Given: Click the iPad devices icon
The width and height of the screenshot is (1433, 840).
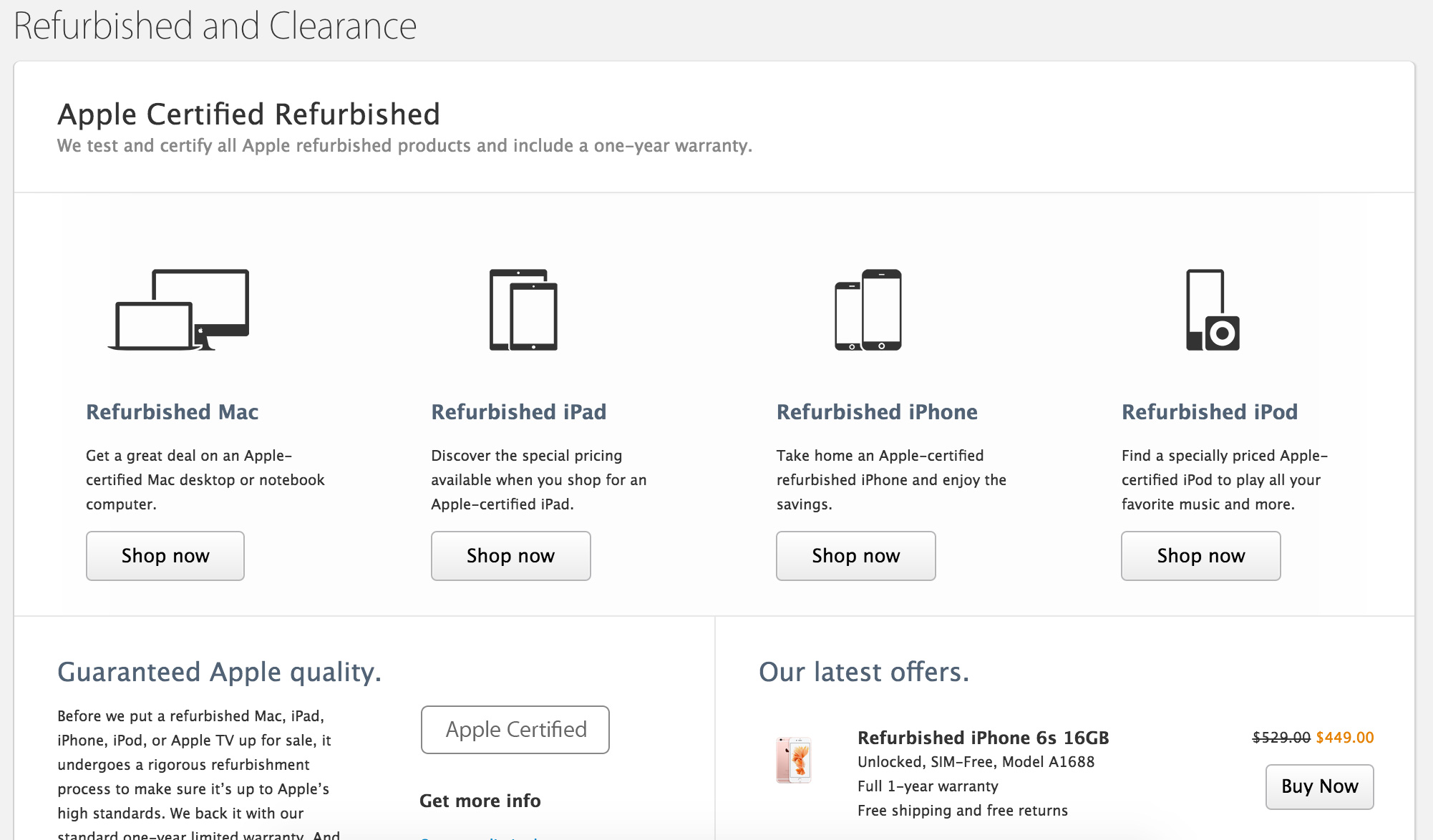Looking at the screenshot, I should coord(523,310).
